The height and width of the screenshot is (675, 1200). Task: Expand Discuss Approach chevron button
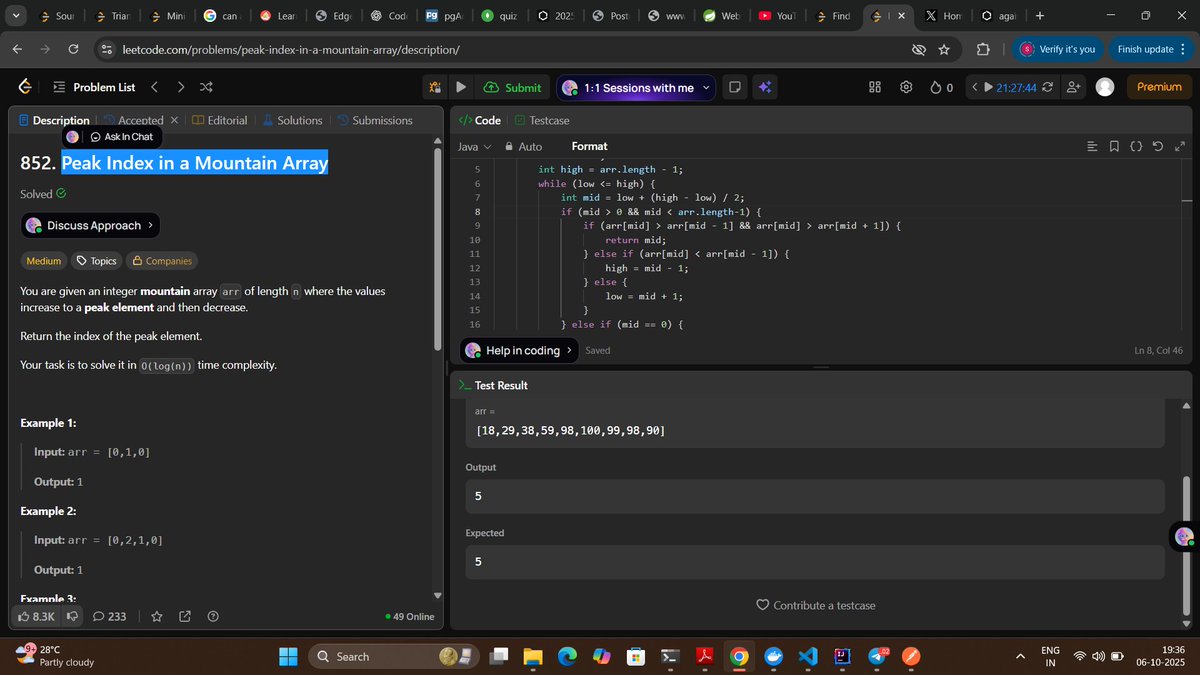(x=150, y=225)
